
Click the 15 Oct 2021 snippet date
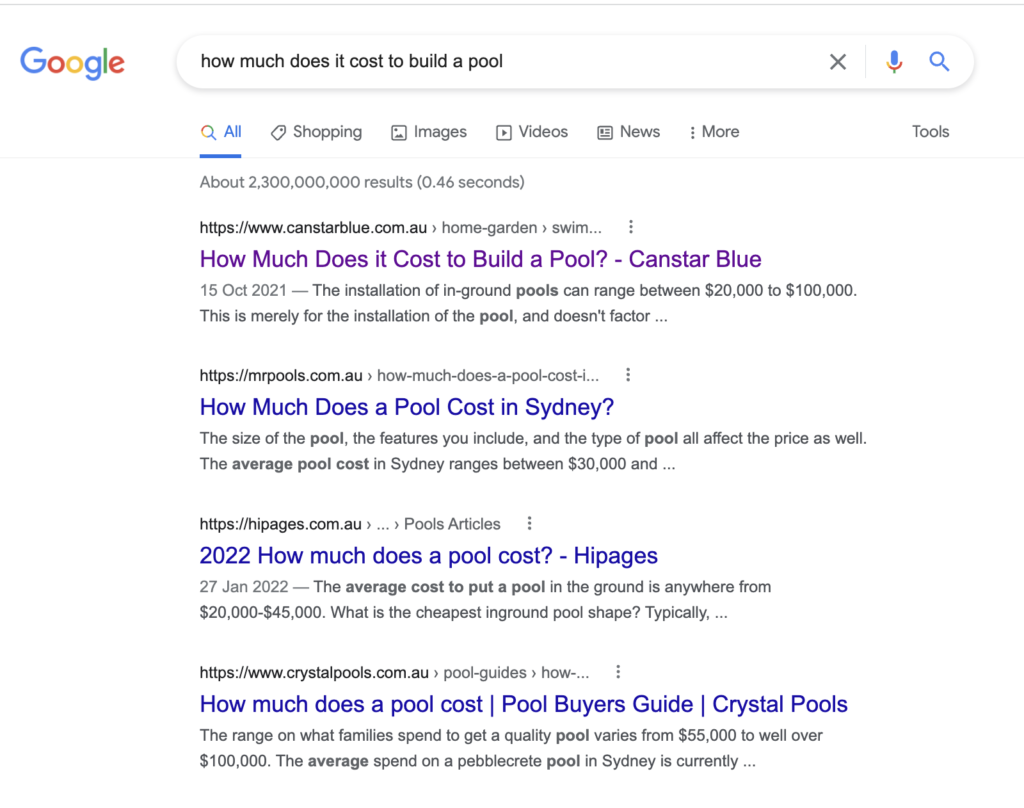[243, 291]
